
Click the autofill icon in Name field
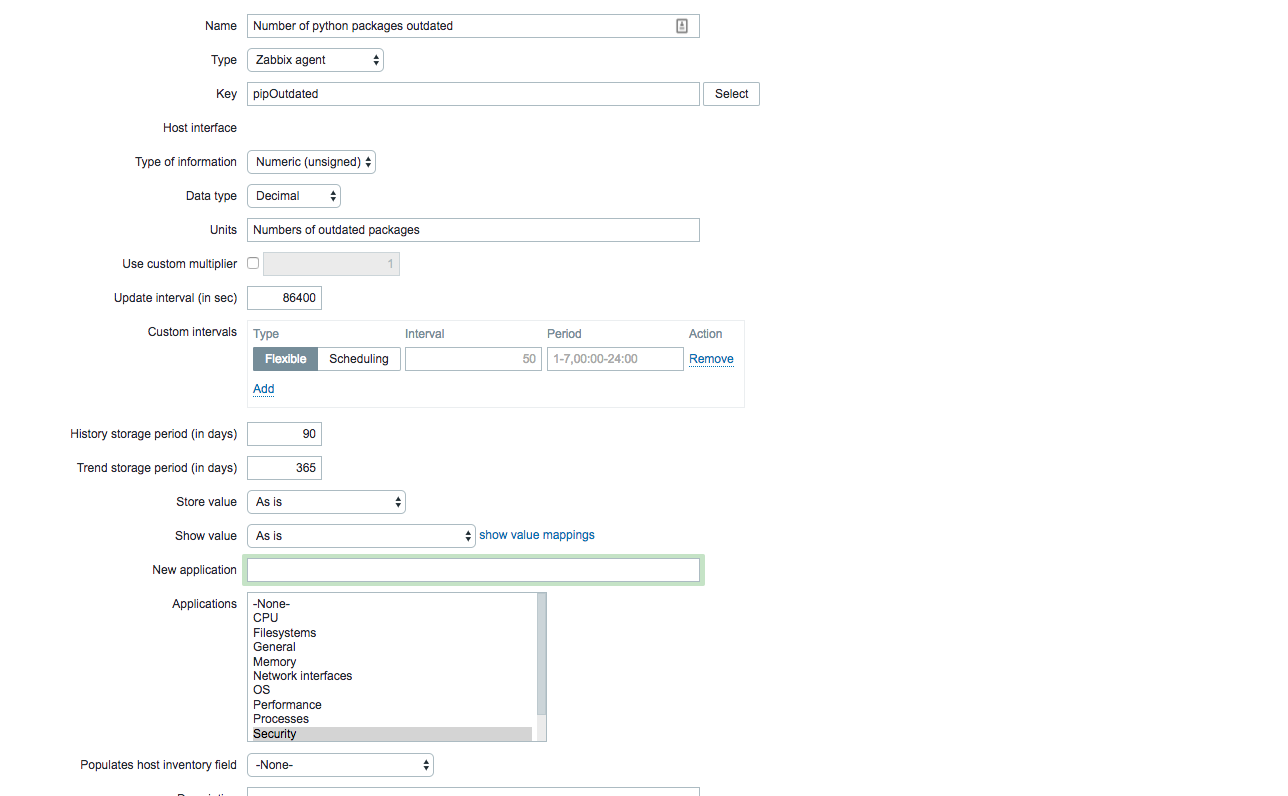point(682,26)
